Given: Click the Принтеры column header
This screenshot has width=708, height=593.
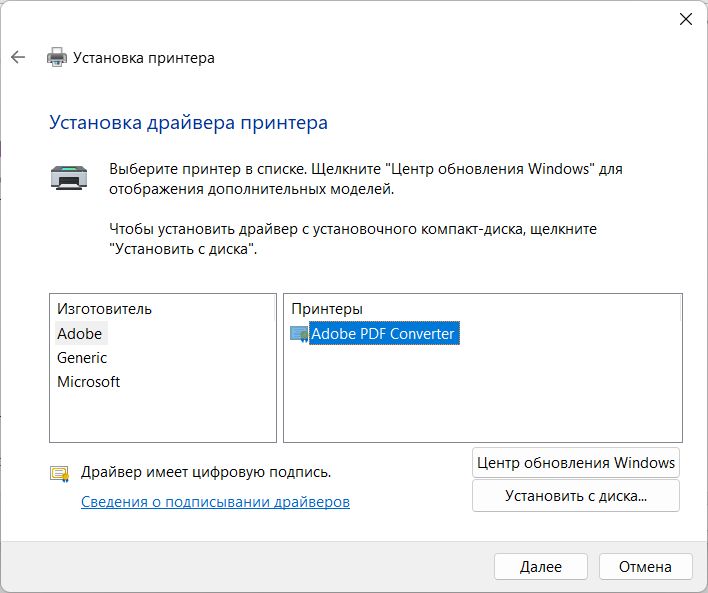Looking at the screenshot, I should pyautogui.click(x=327, y=309).
